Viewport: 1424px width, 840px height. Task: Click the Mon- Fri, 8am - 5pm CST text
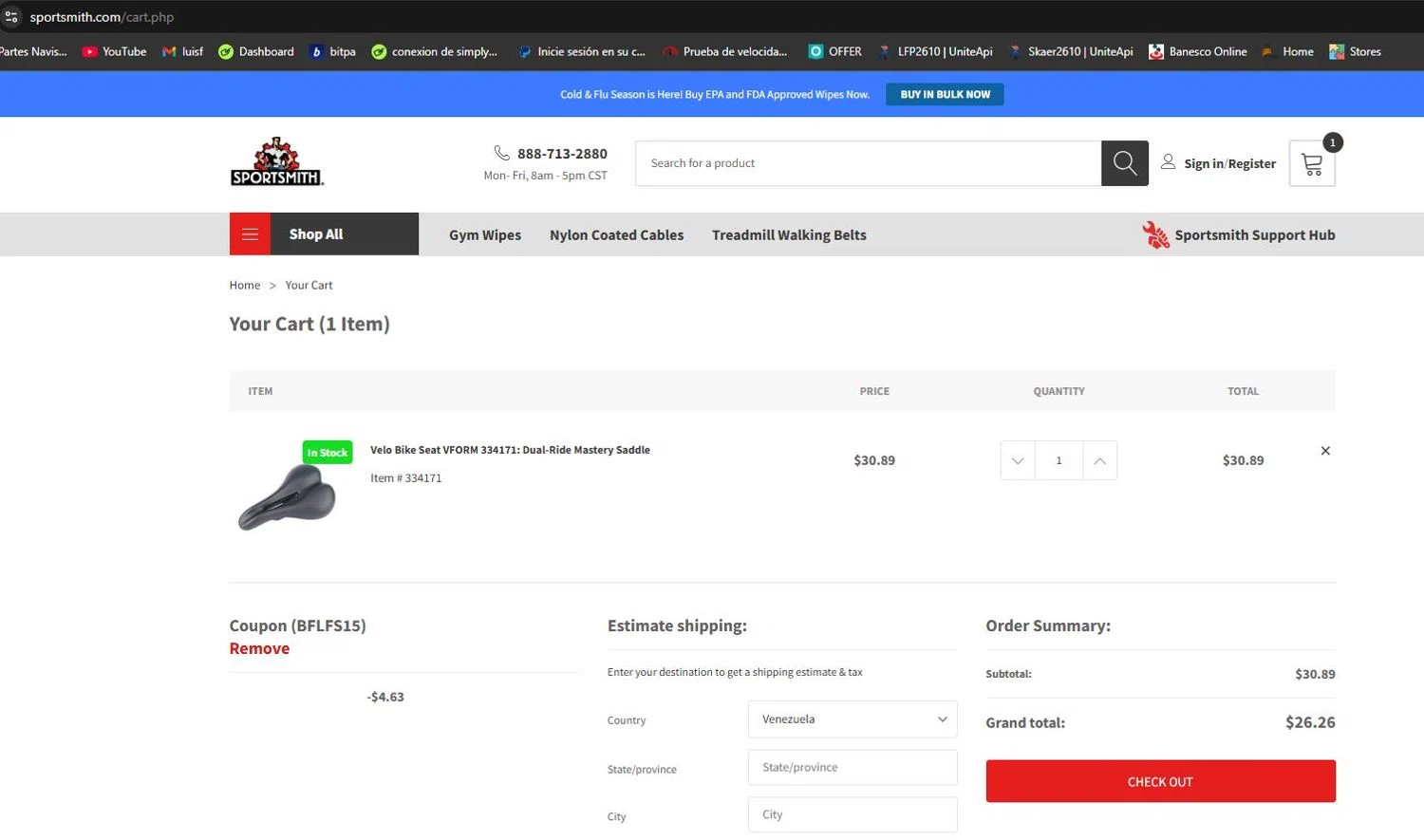(545, 176)
